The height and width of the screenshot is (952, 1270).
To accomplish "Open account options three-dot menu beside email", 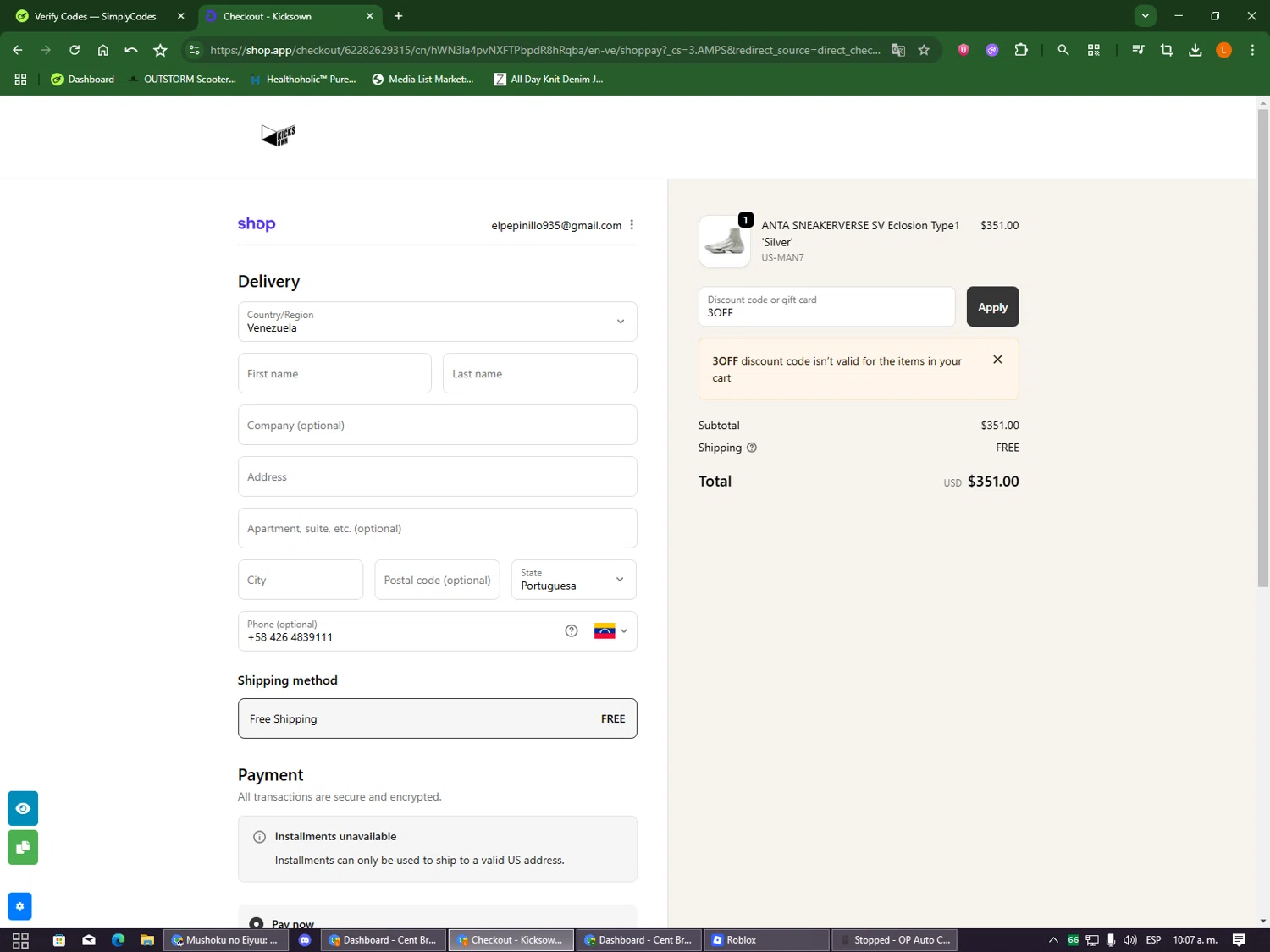I will [632, 225].
